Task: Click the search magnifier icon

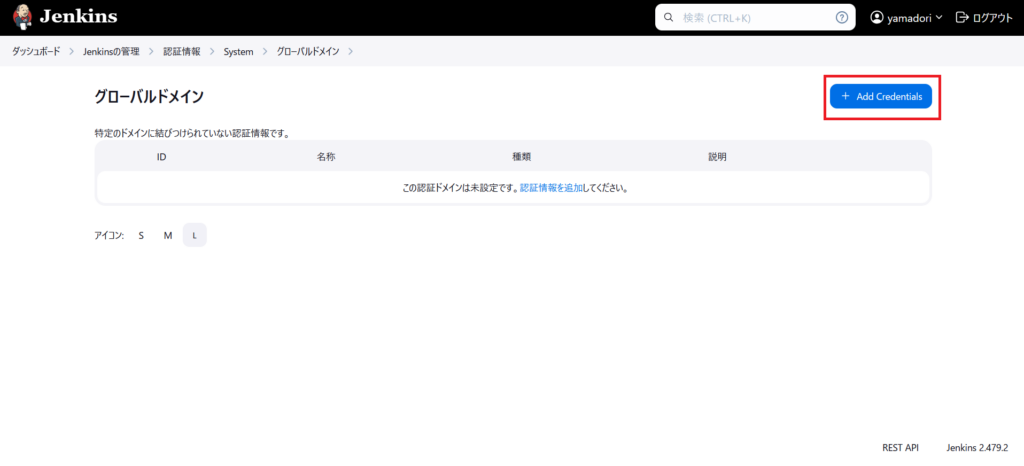Action: [668, 18]
